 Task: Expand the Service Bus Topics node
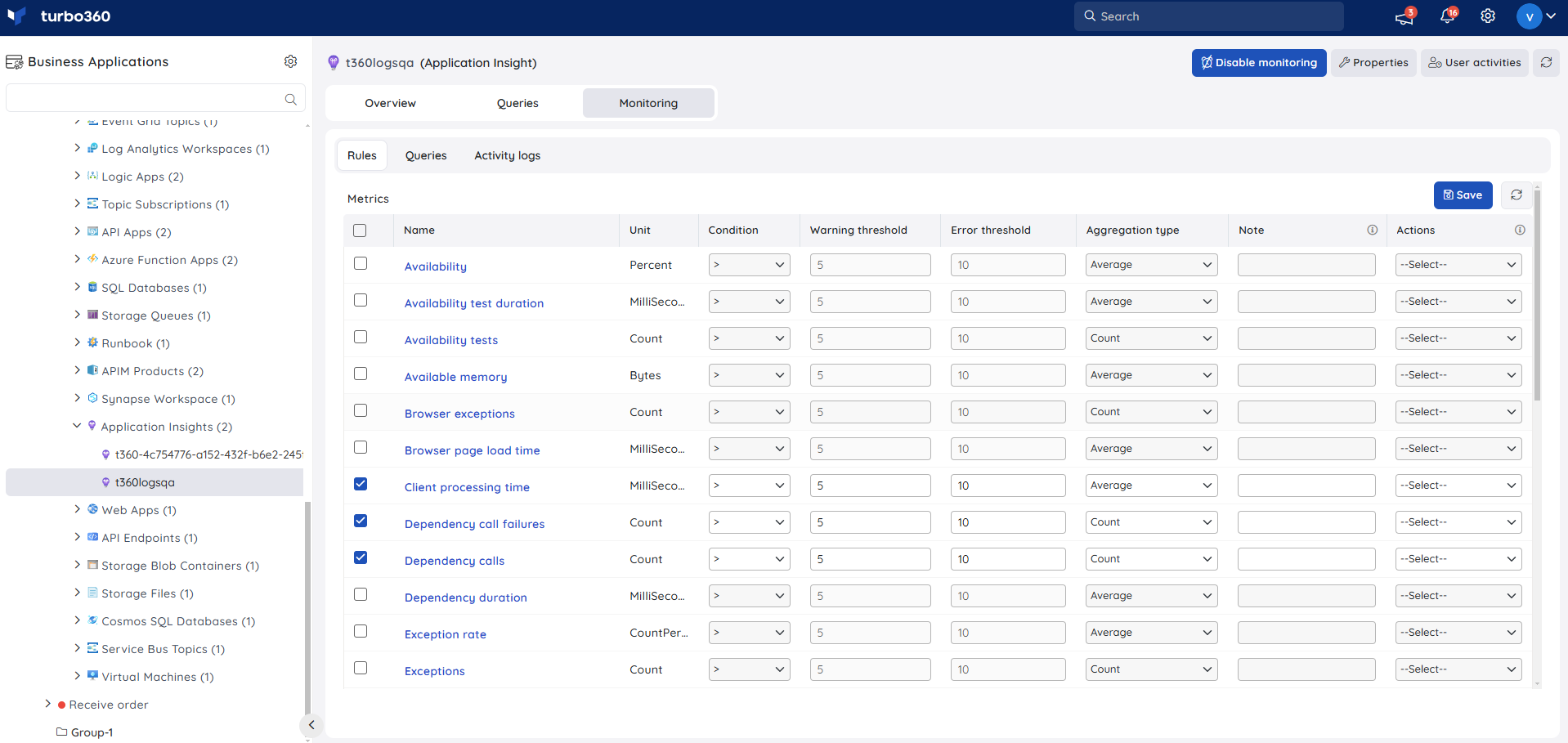click(77, 648)
